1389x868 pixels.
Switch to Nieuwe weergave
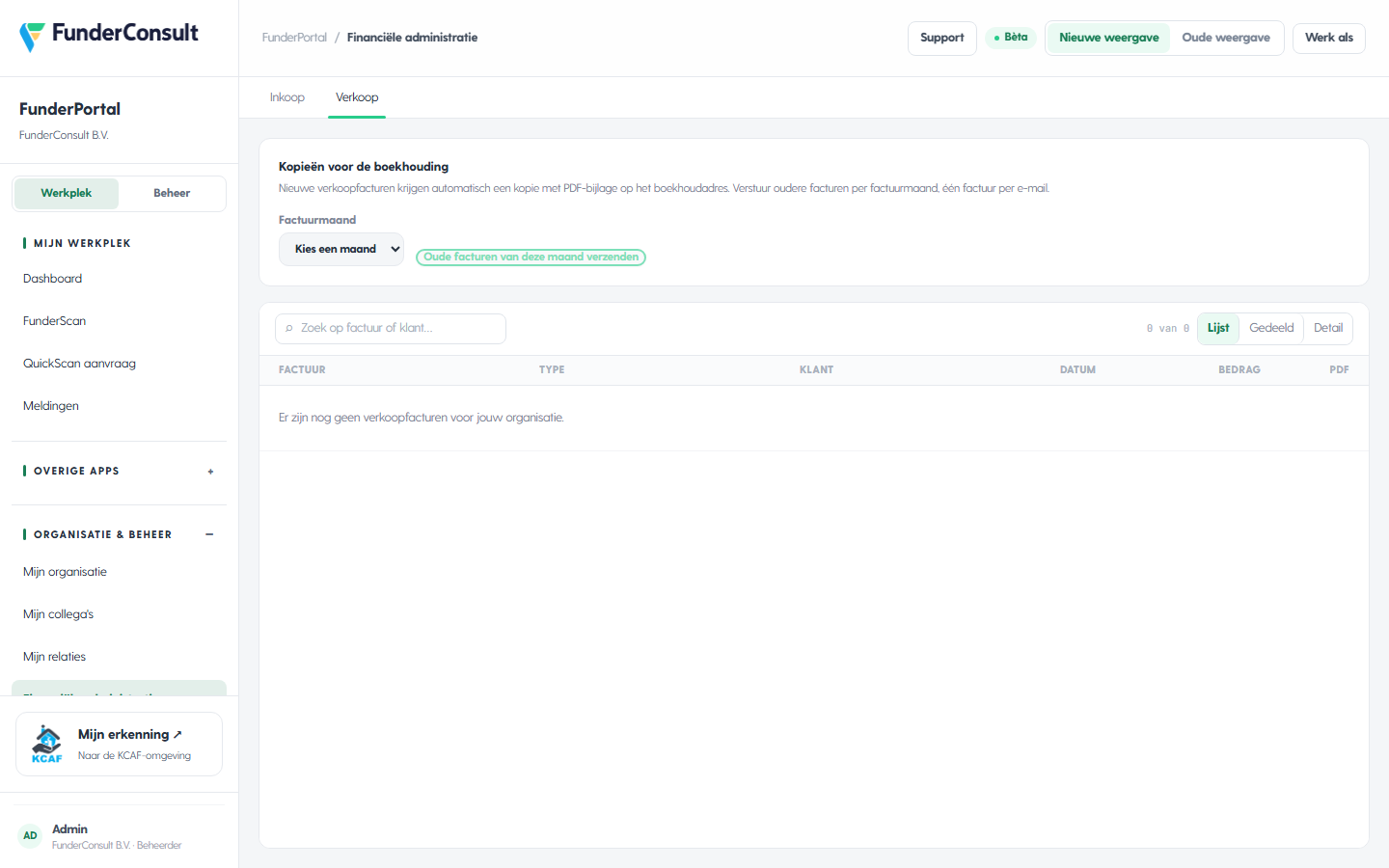coord(1109,38)
